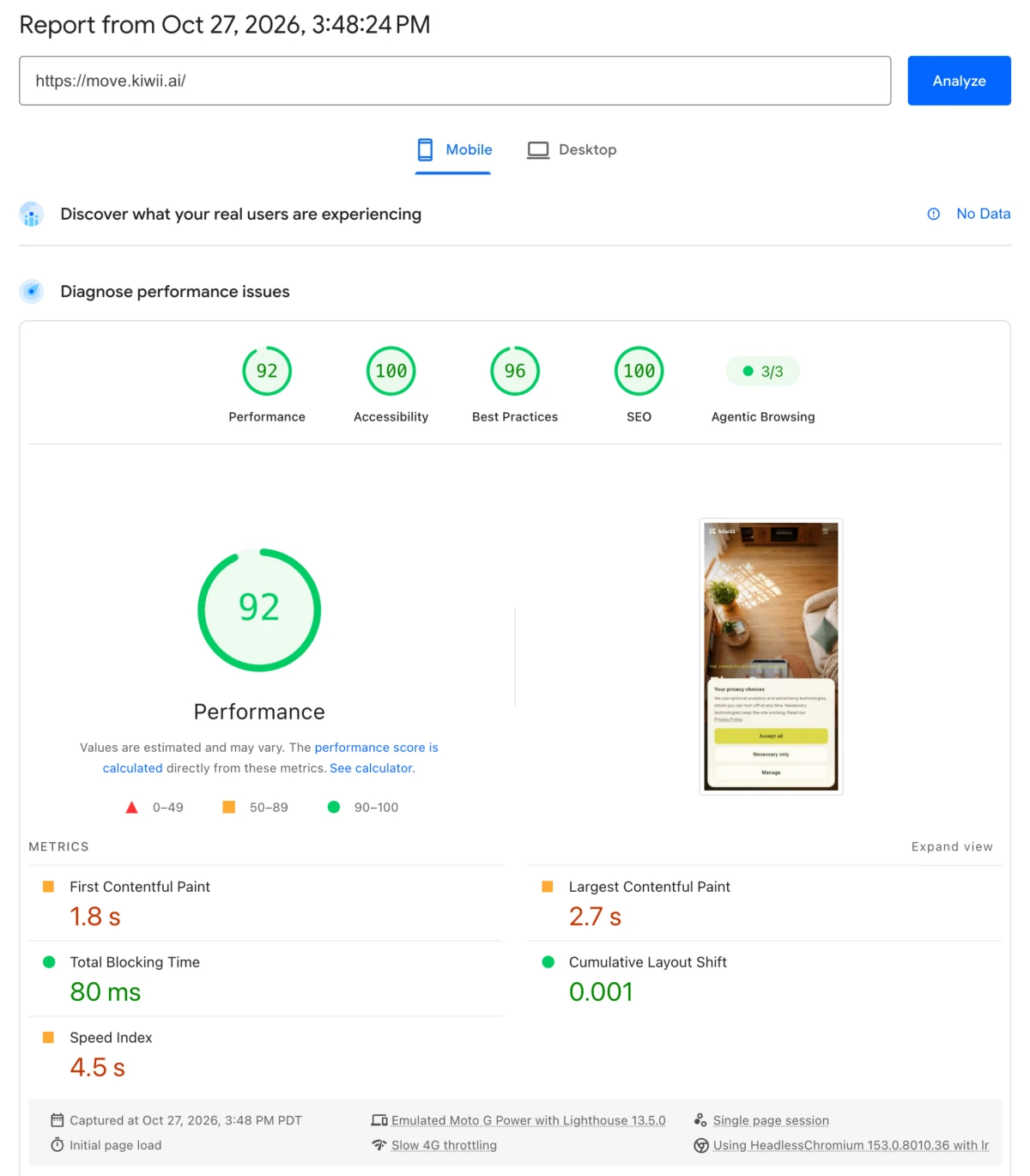
Task: Click the orange square 50–89 legend icon
Action: pos(229,807)
